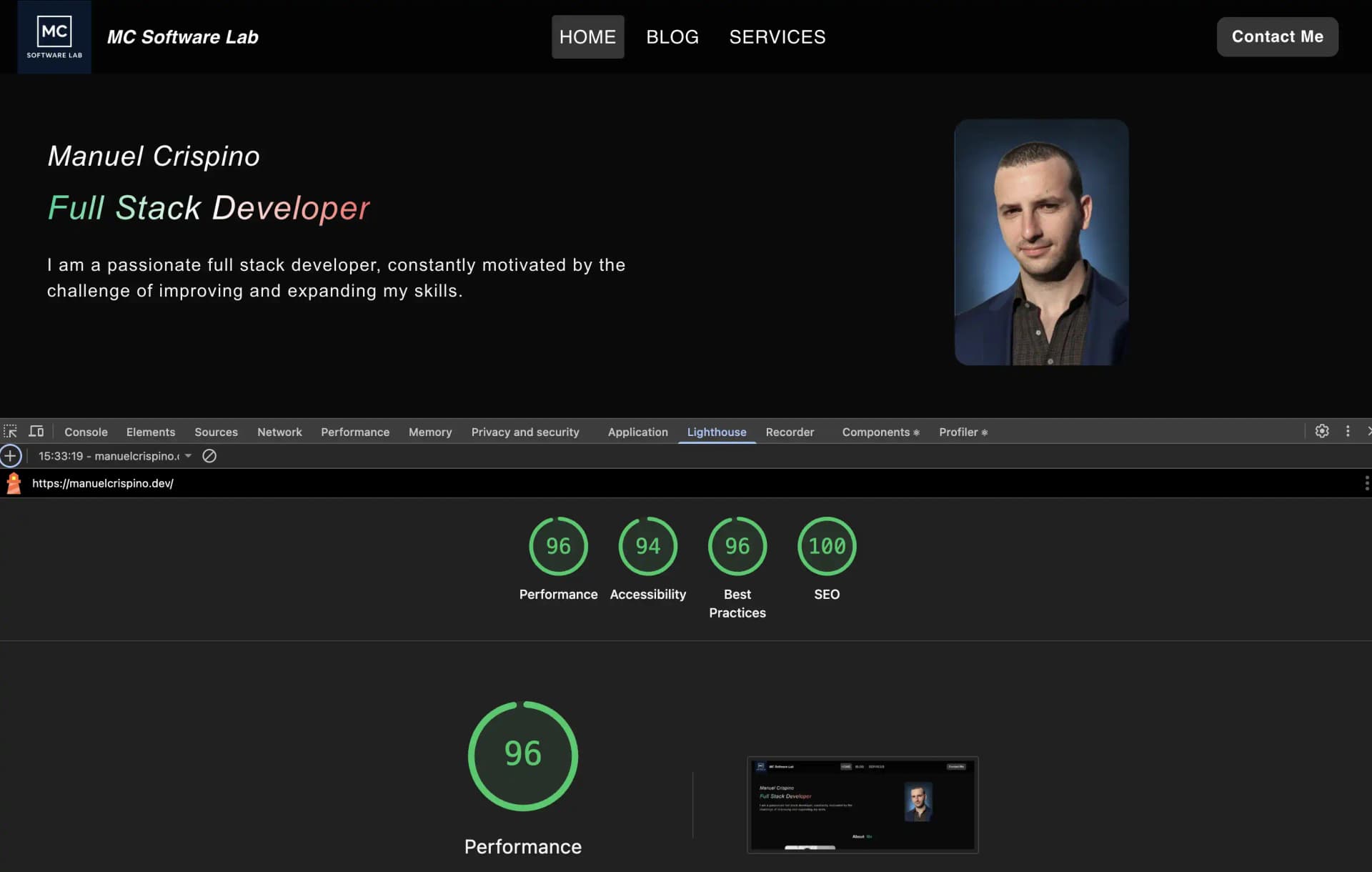Click the MC Software Lab logo
This screenshot has height=872, width=1372.
tap(54, 36)
